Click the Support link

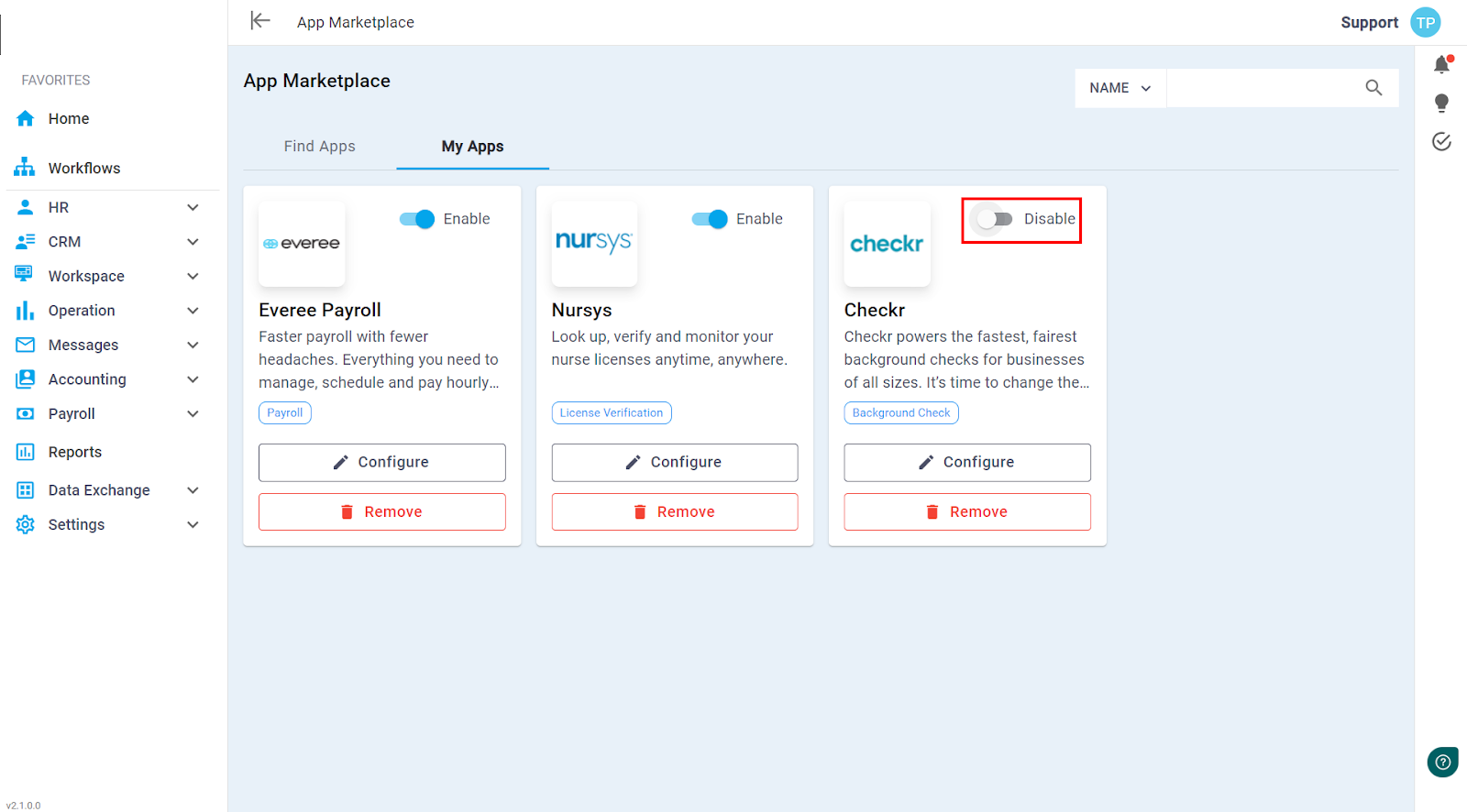[x=1370, y=22]
